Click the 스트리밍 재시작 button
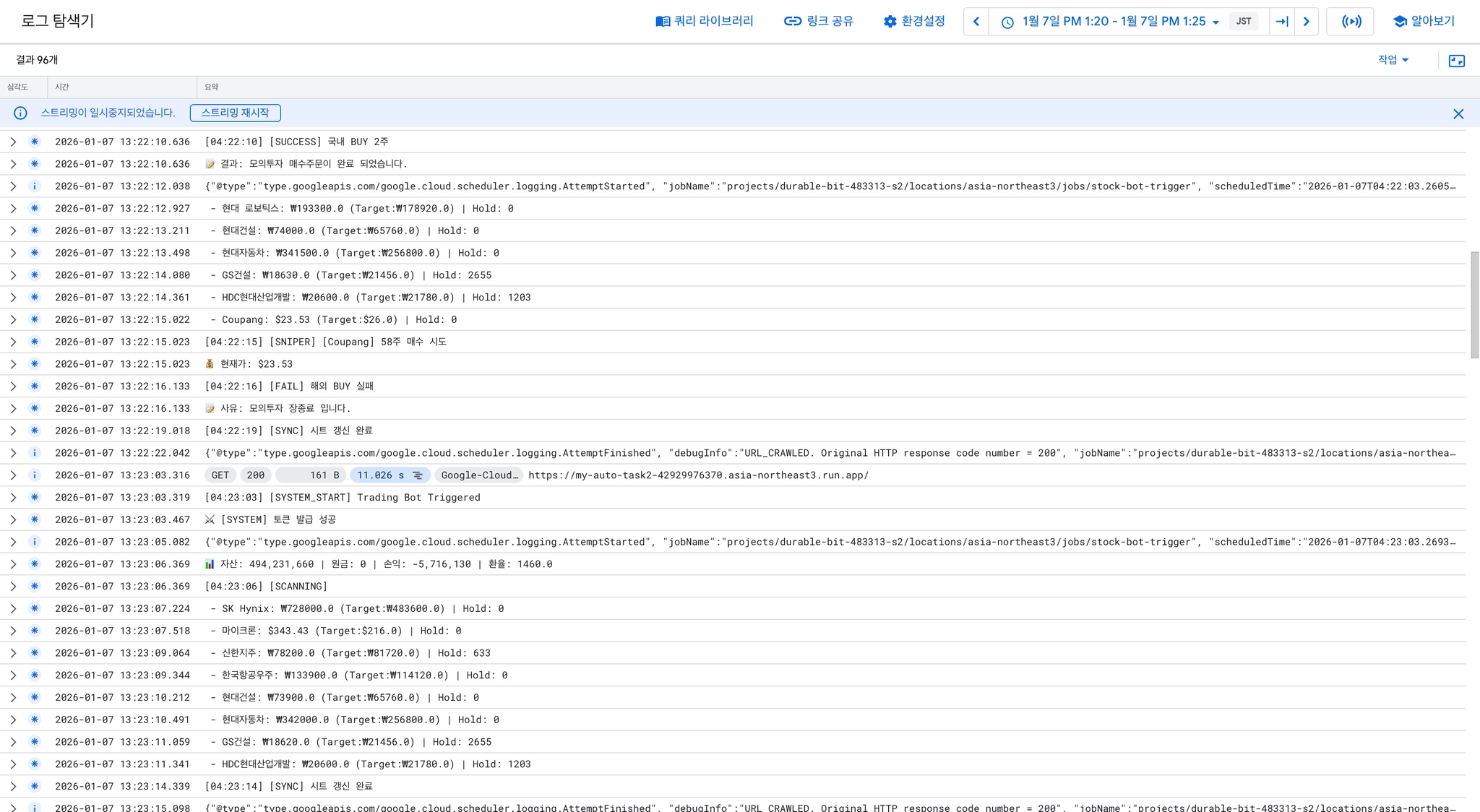The image size is (1480, 812). click(x=235, y=113)
